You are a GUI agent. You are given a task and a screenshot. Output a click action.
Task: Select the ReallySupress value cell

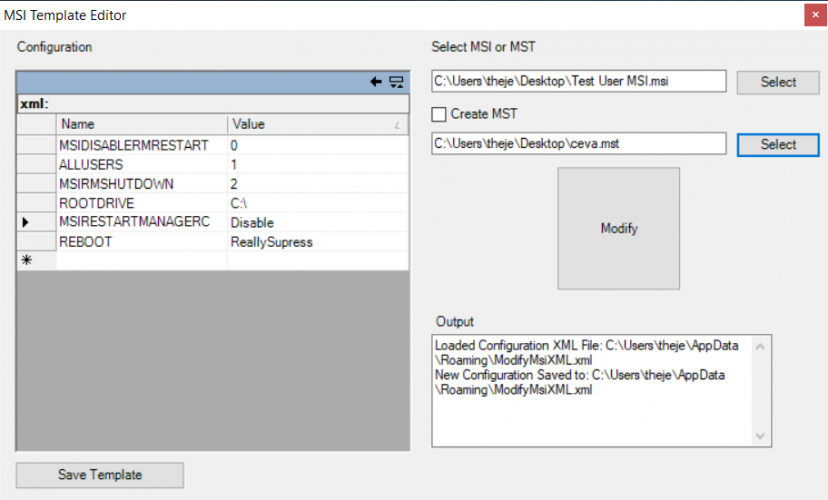point(317,241)
